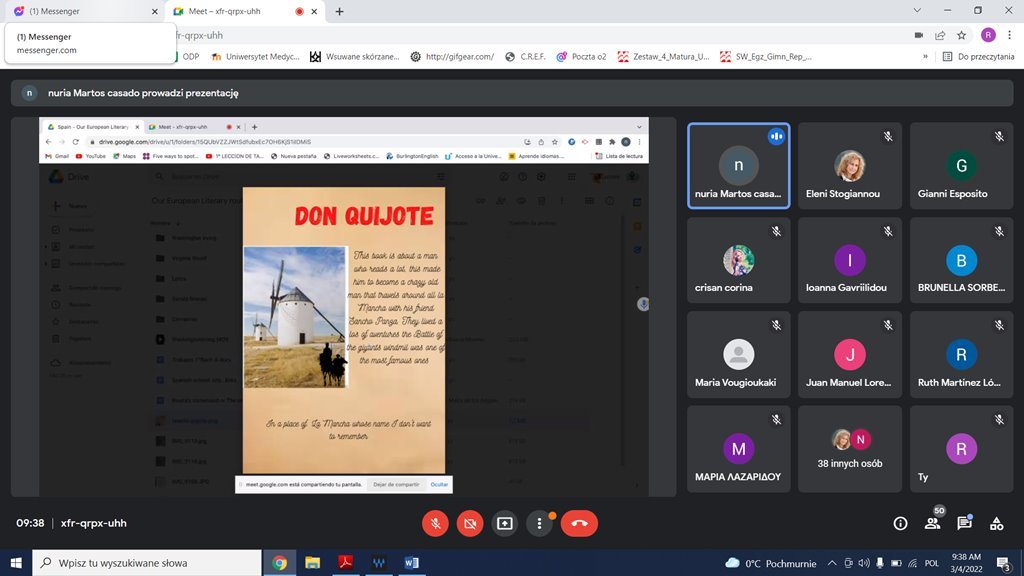The image size is (1024, 576).
Task: Click the share page icon in address bar
Action: point(940,35)
